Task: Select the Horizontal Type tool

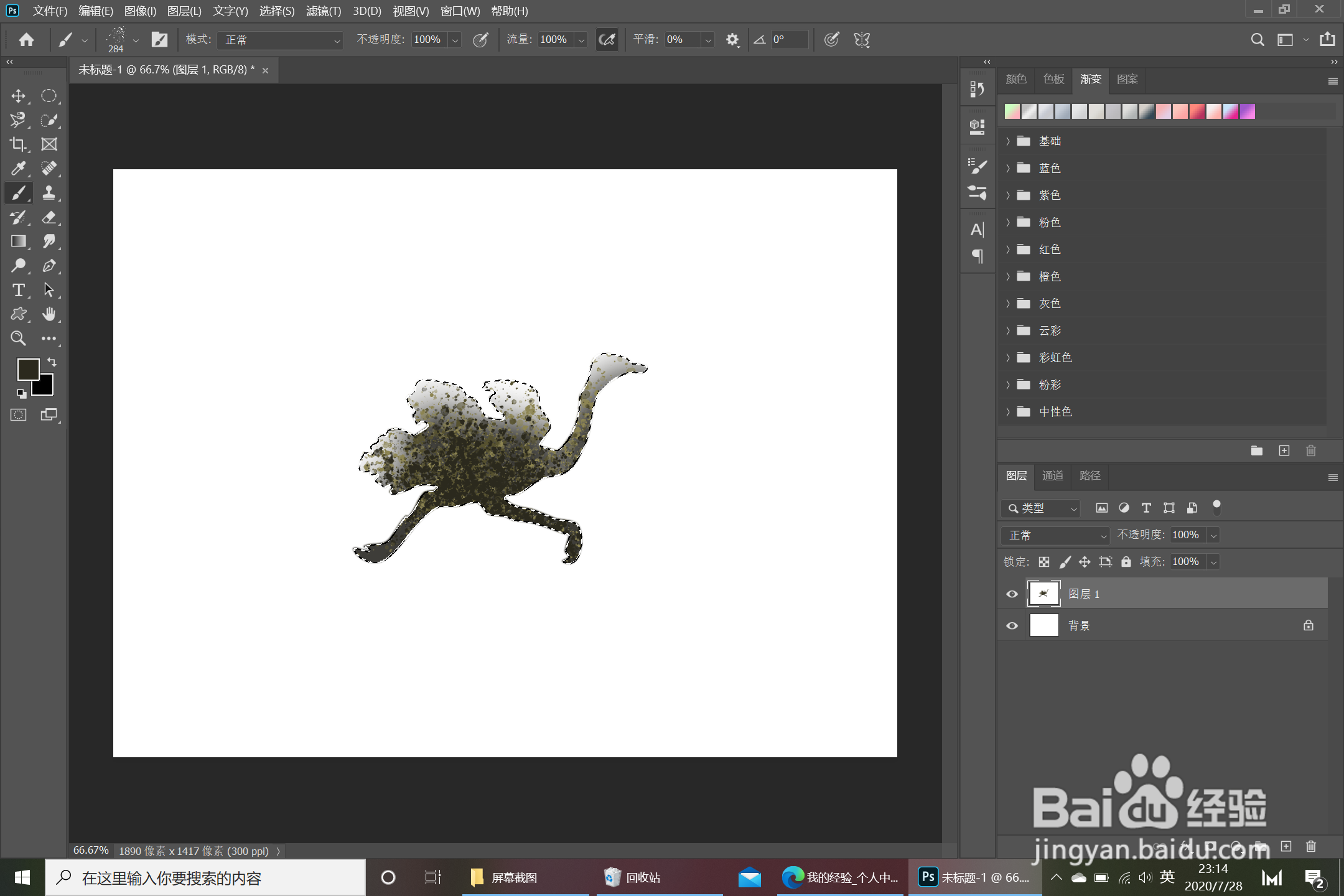Action: coord(18,290)
